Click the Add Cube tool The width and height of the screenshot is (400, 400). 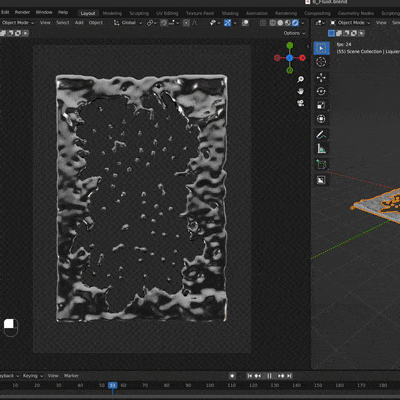point(321,164)
